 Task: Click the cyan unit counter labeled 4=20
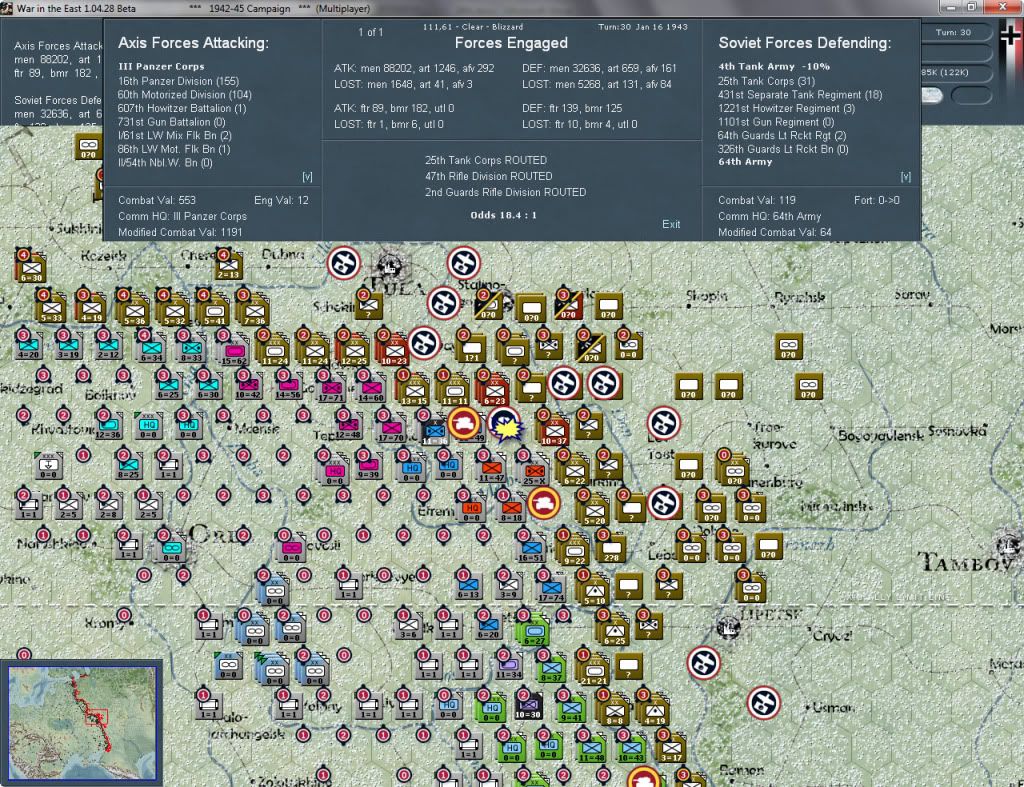point(29,346)
